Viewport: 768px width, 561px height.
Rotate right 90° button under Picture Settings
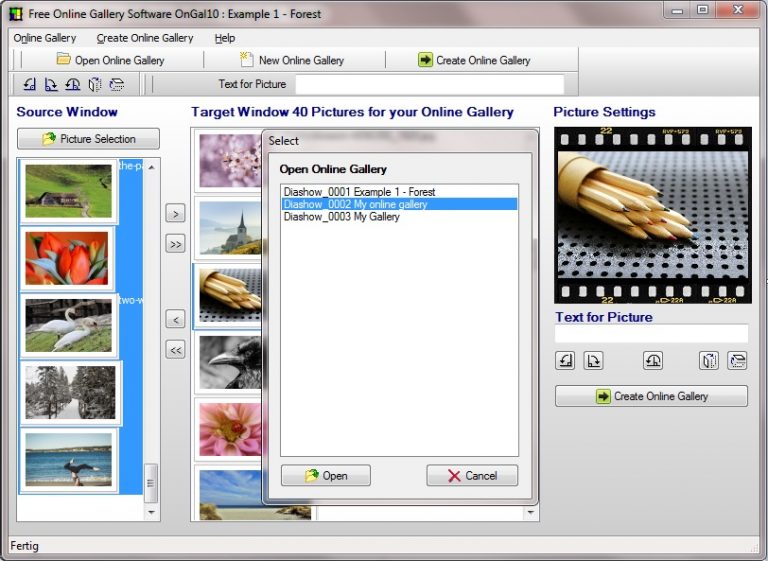pyautogui.click(x=594, y=361)
